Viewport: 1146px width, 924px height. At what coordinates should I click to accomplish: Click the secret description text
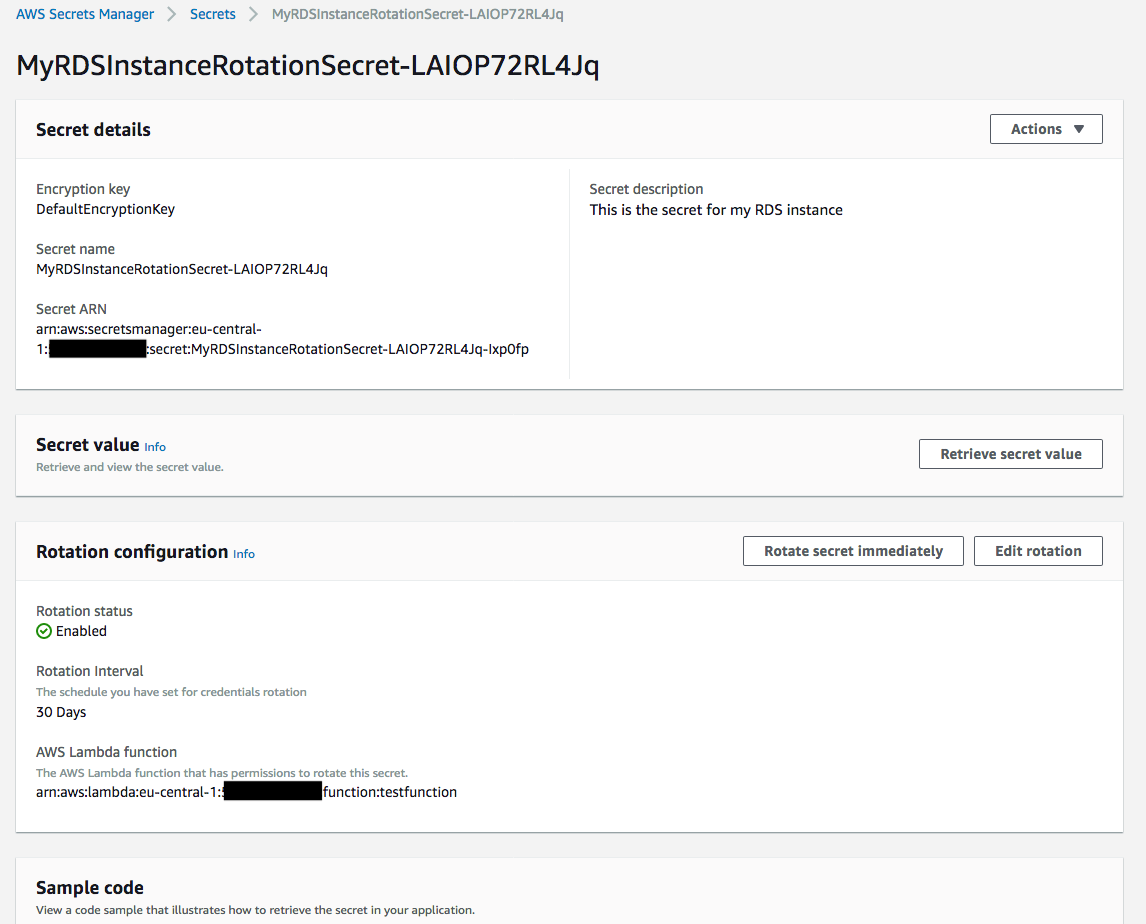point(716,209)
